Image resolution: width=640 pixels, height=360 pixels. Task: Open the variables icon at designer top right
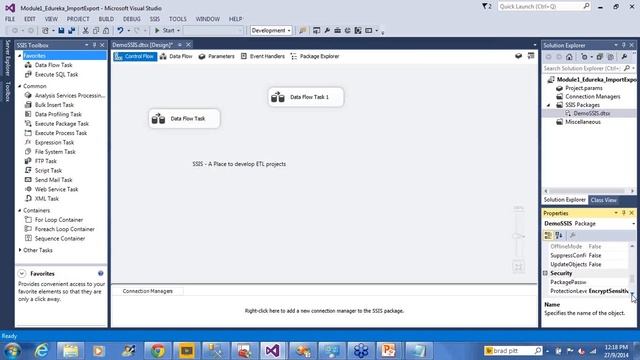(518, 56)
